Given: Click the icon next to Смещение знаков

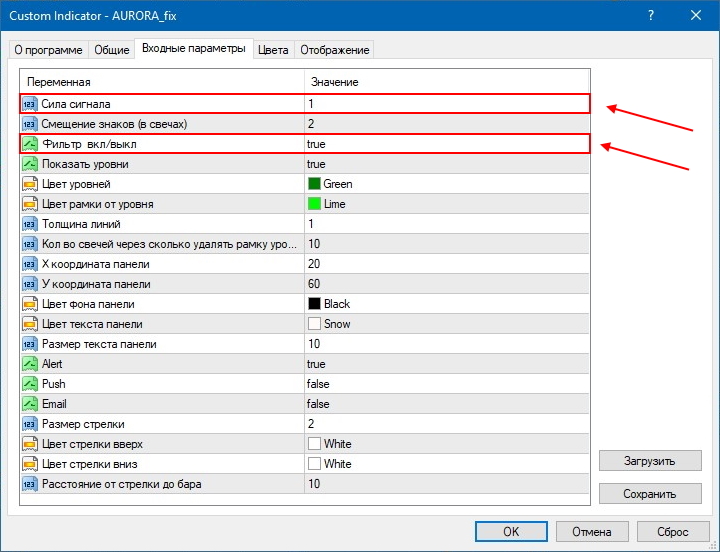Looking at the screenshot, I should (30, 124).
